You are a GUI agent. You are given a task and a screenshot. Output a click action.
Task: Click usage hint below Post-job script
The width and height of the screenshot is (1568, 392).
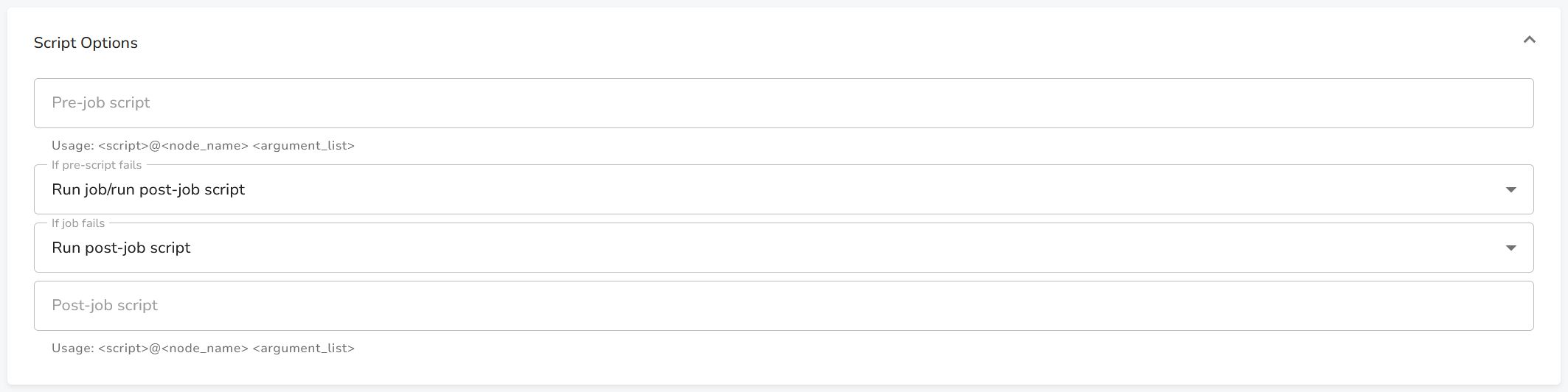[x=203, y=349]
